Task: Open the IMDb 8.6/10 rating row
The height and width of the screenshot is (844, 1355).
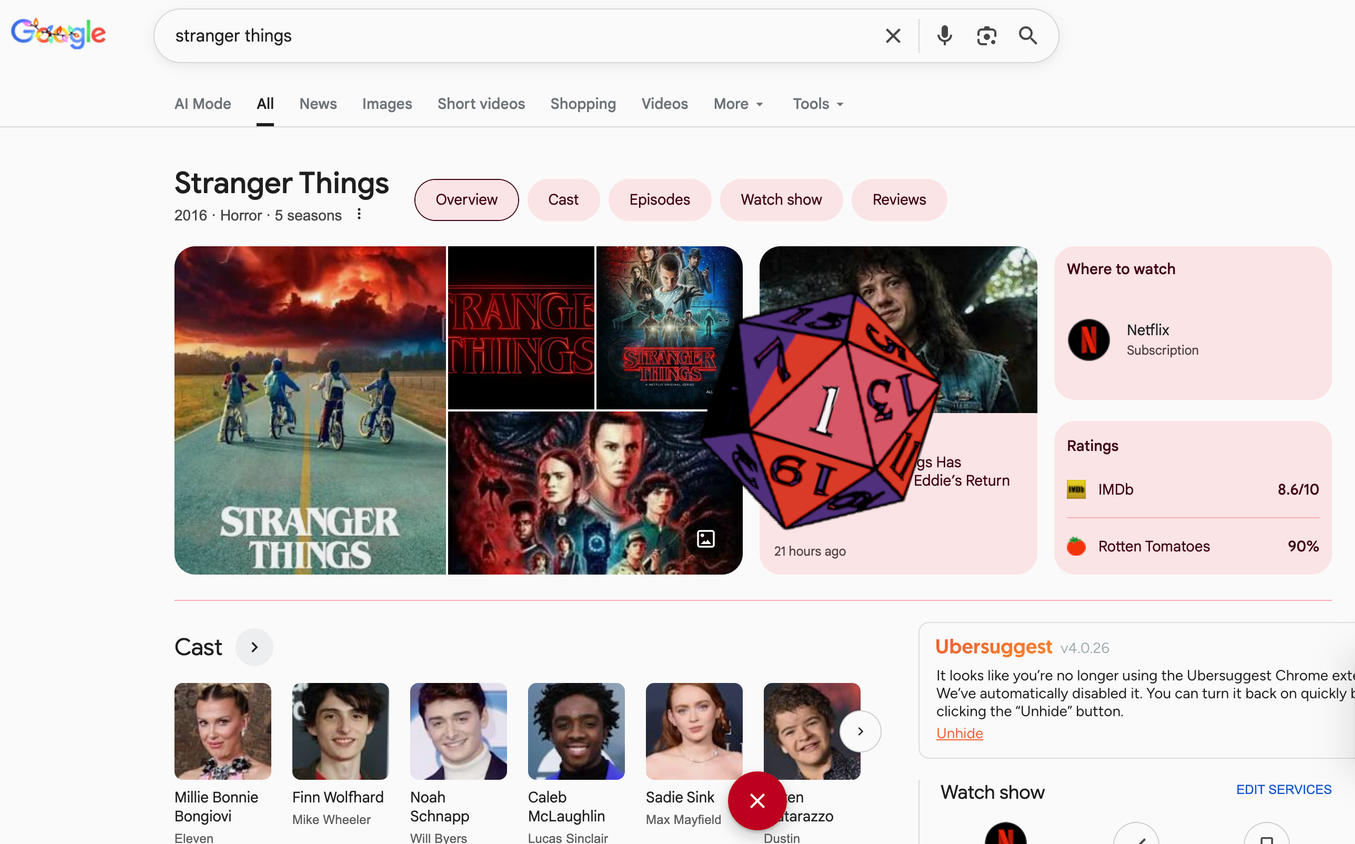Action: [1193, 489]
